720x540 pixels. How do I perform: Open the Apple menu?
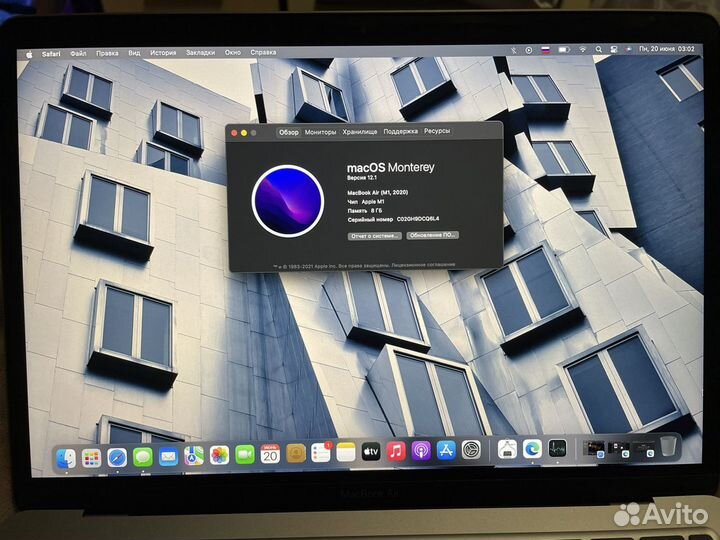pyautogui.click(x=29, y=55)
